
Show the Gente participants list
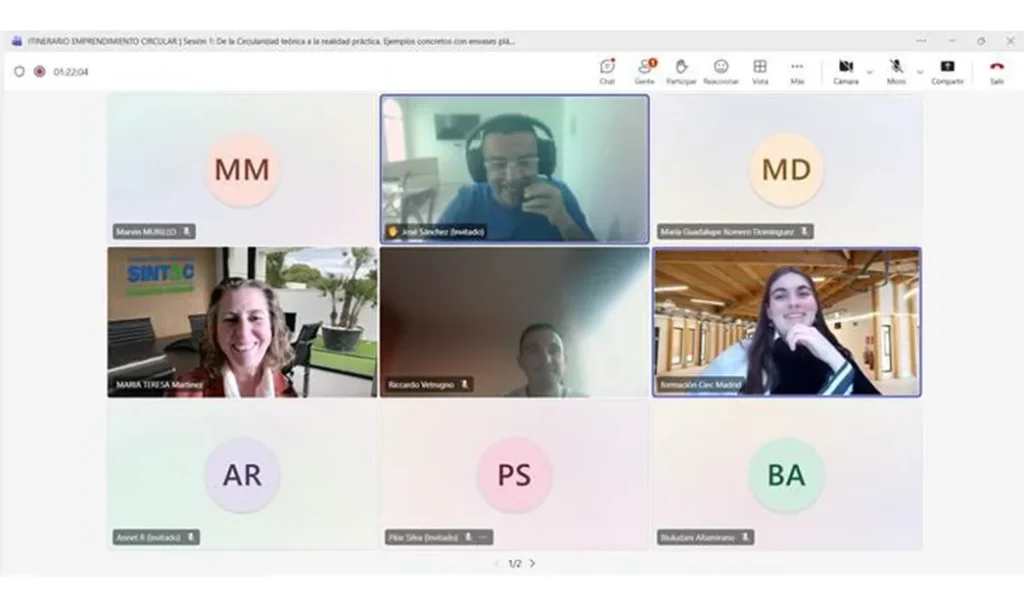point(645,70)
